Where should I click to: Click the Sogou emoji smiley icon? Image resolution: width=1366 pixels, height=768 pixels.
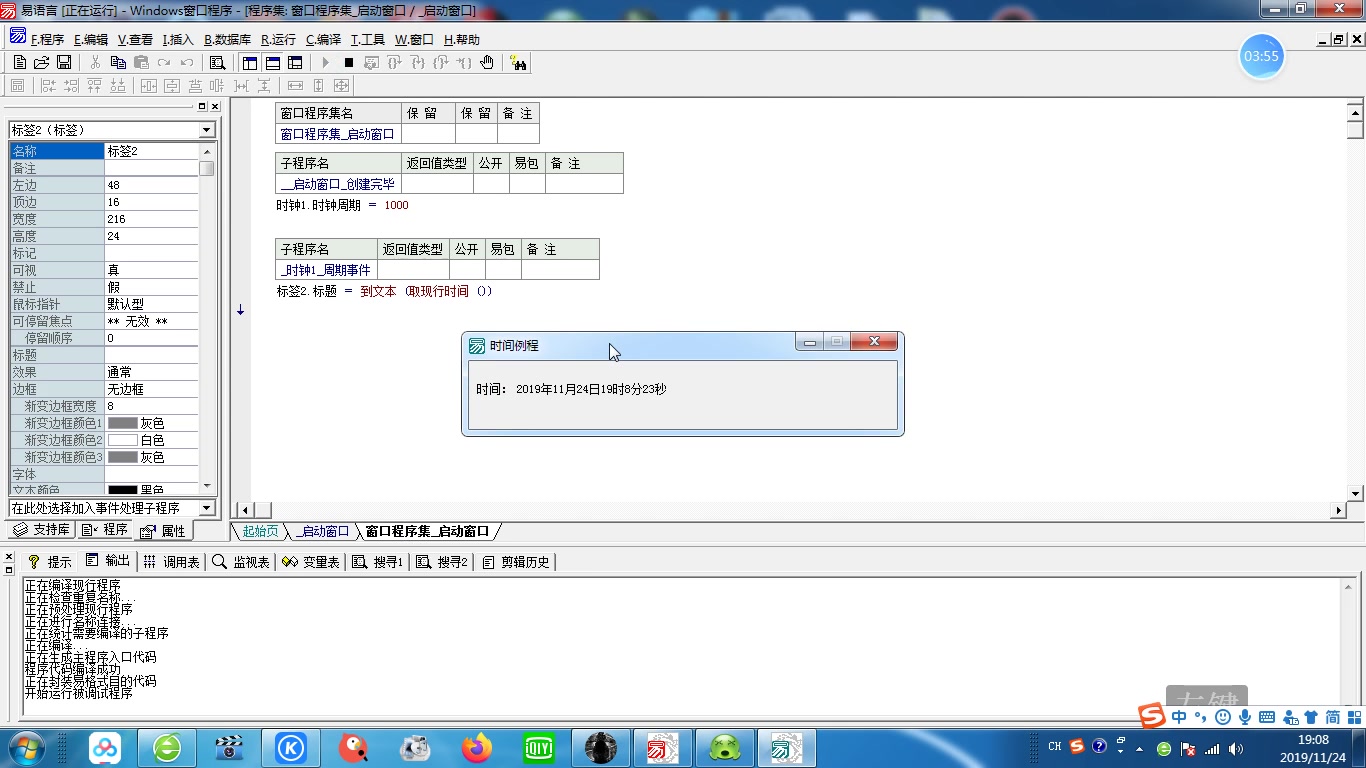[1223, 718]
